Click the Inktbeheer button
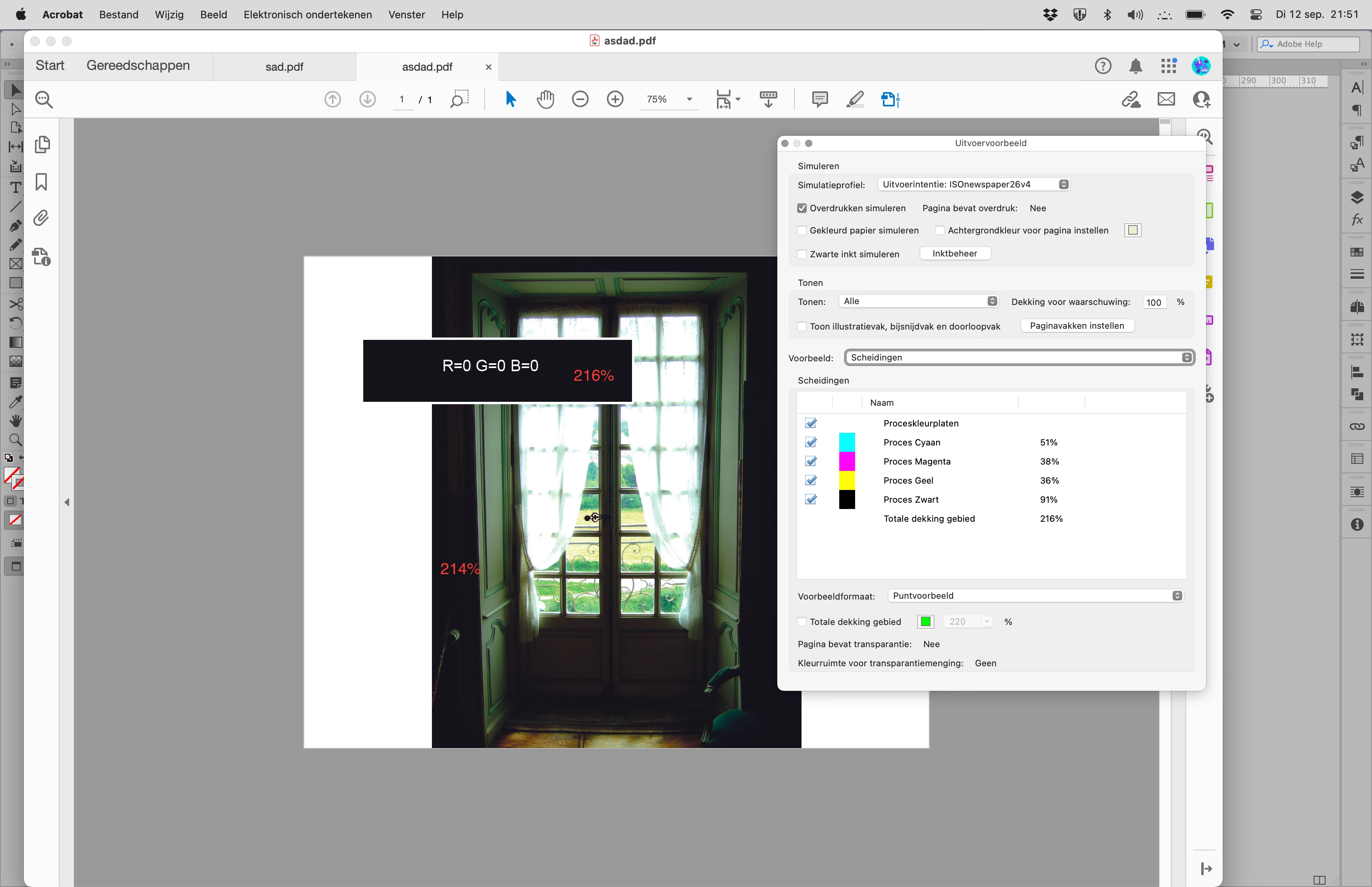Image resolution: width=1372 pixels, height=887 pixels. click(955, 253)
